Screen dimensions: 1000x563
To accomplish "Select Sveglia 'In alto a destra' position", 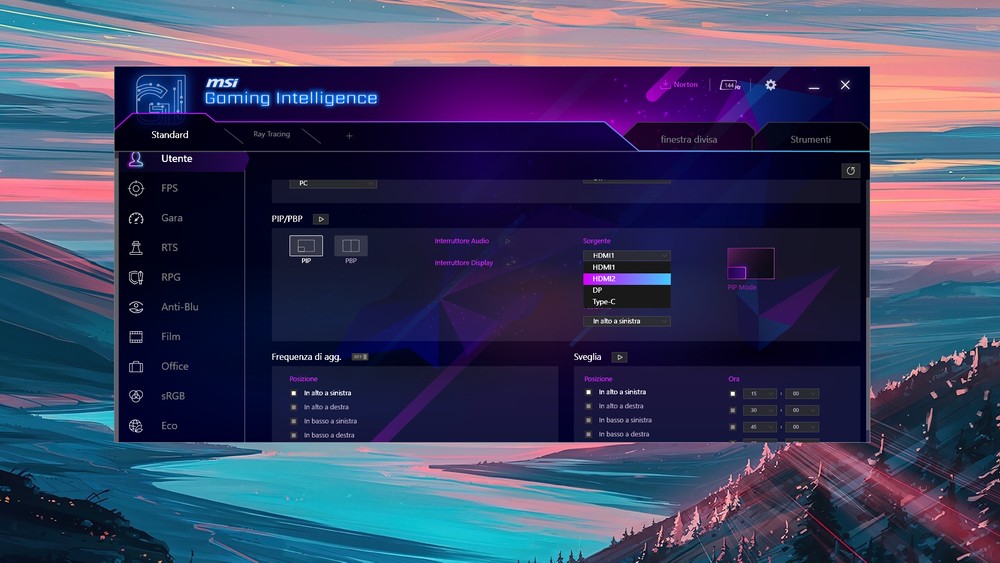I will click(615, 406).
